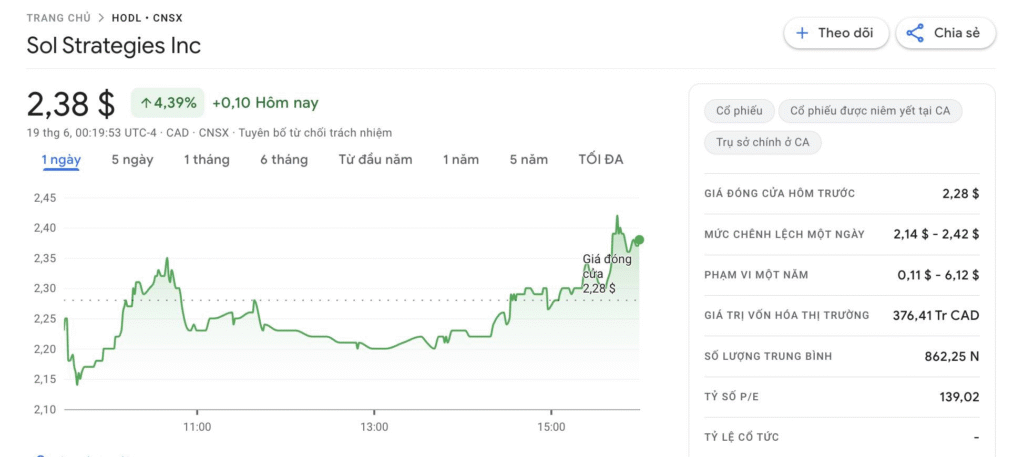Viewport: 1024px width, 457px height.
Task: Click the green up-arrow in the 4,39% badge
Action: [147, 103]
